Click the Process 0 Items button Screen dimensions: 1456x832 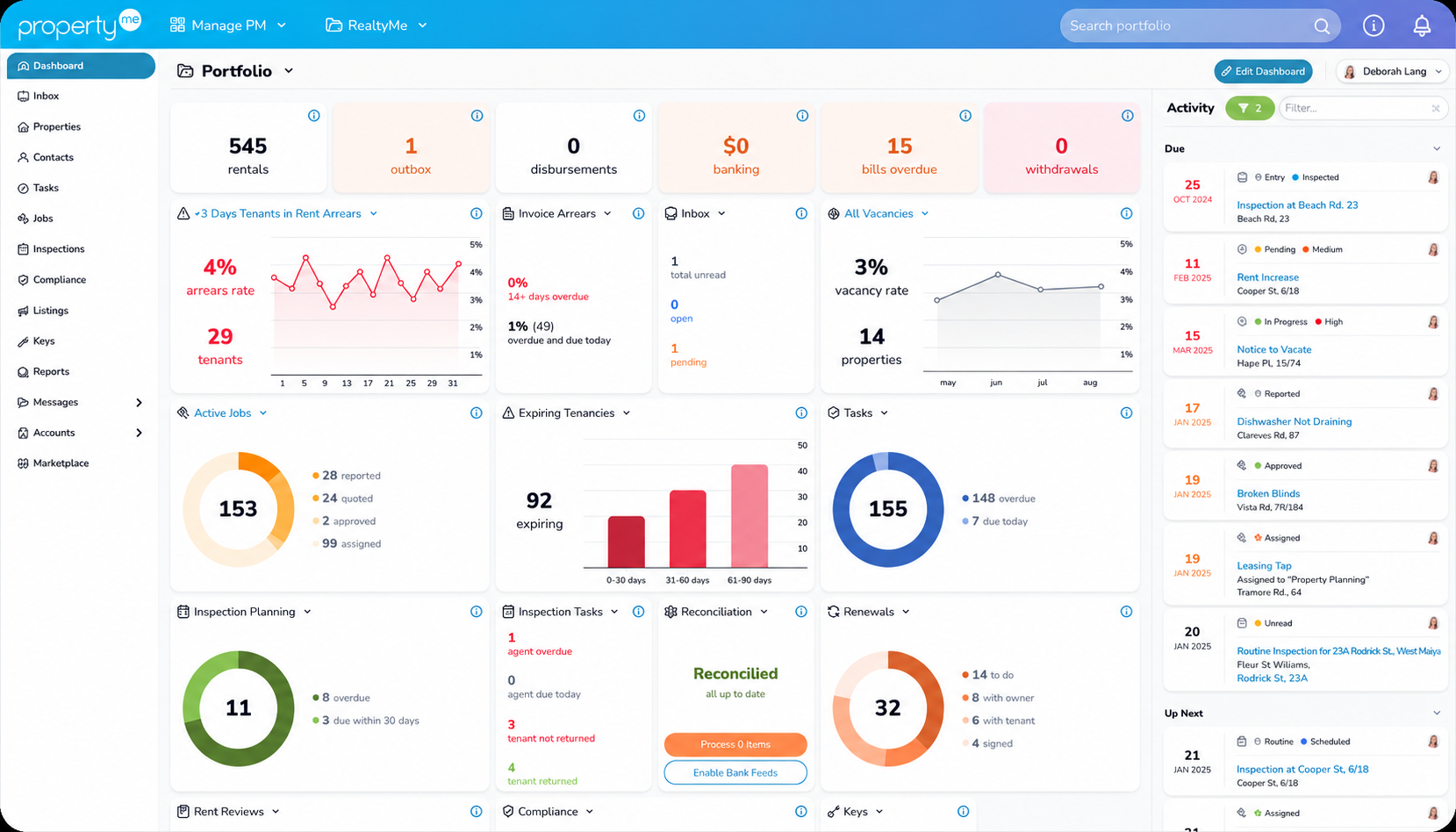[735, 744]
